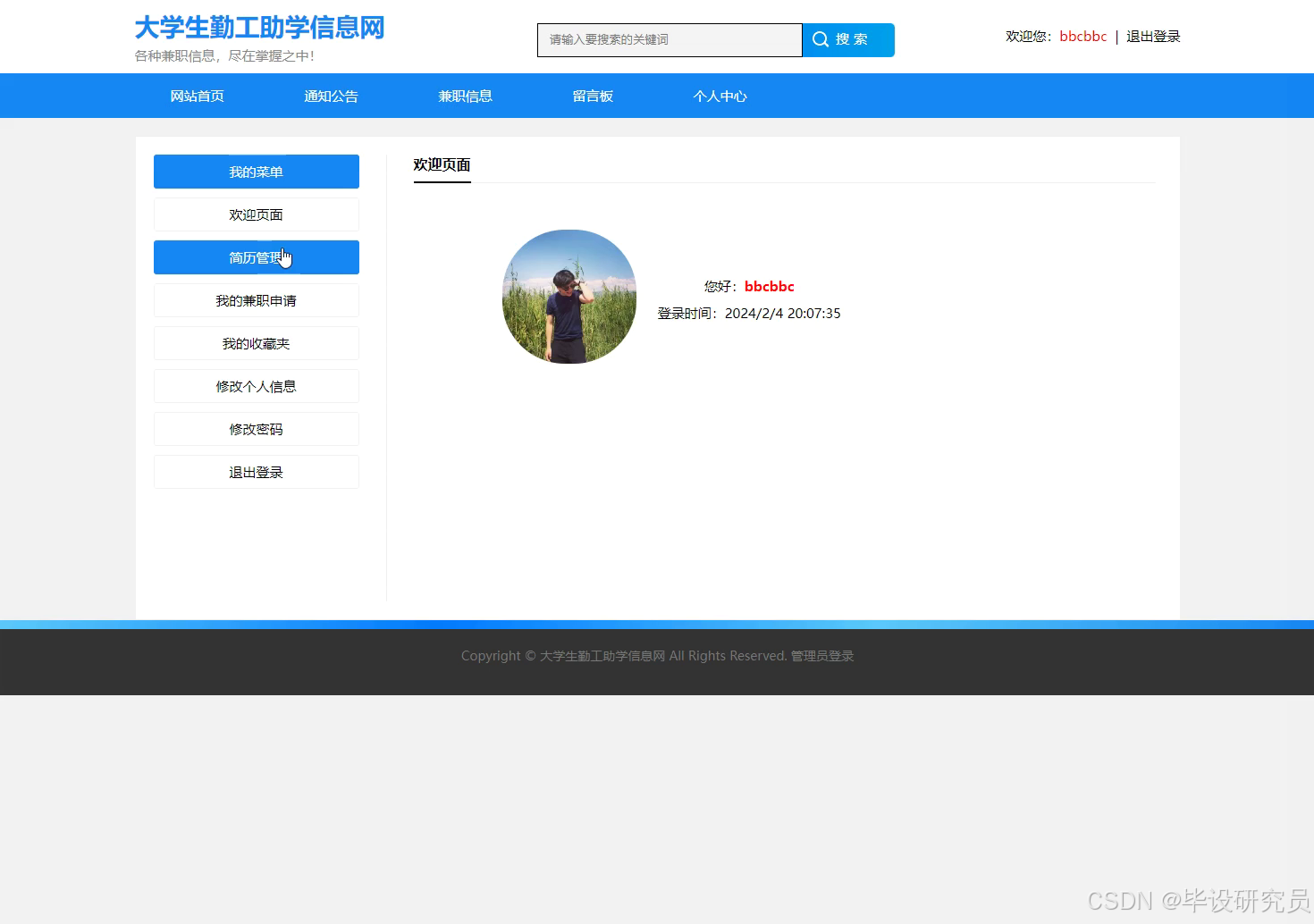Screen dimensions: 1314x924
Task: Open 我的收藏夹 in the sidebar
Action: pos(257,343)
